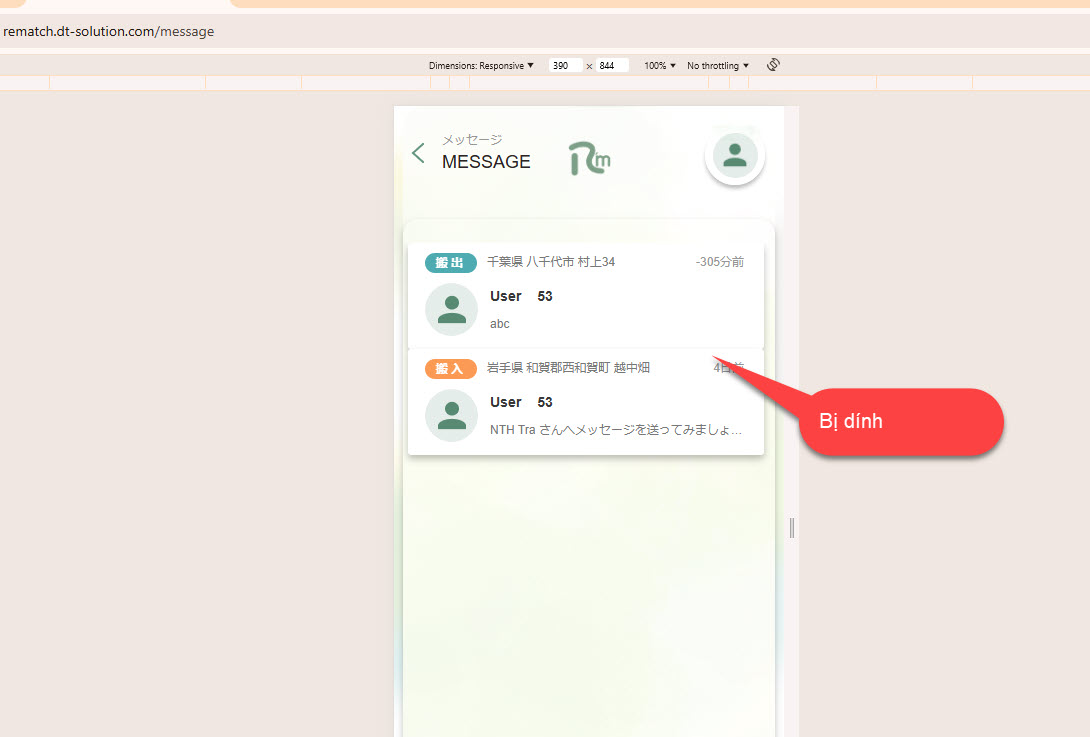Screen dimensions: 1090x737
Task: Expand the No throttling dropdown
Action: pyautogui.click(x=717, y=66)
